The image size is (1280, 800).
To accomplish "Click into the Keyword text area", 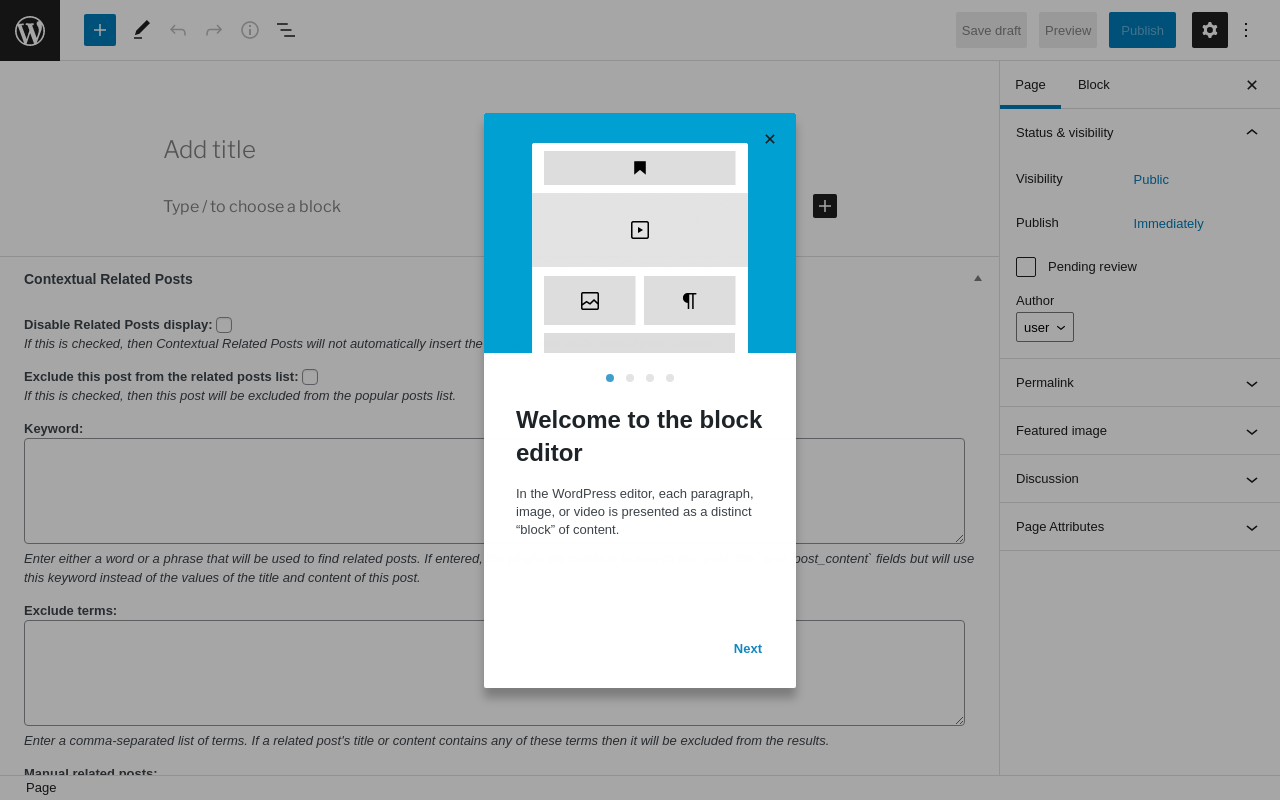I will tap(494, 491).
